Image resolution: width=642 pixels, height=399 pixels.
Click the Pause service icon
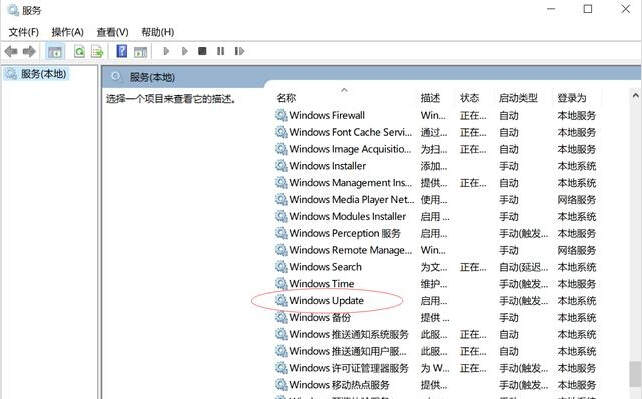point(220,51)
